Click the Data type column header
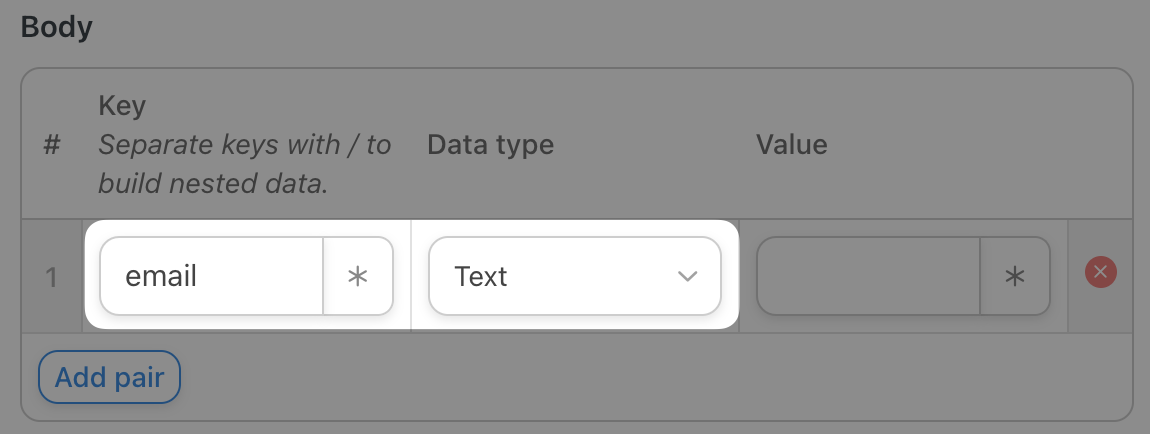Screen dimensions: 1150x434 490,145
